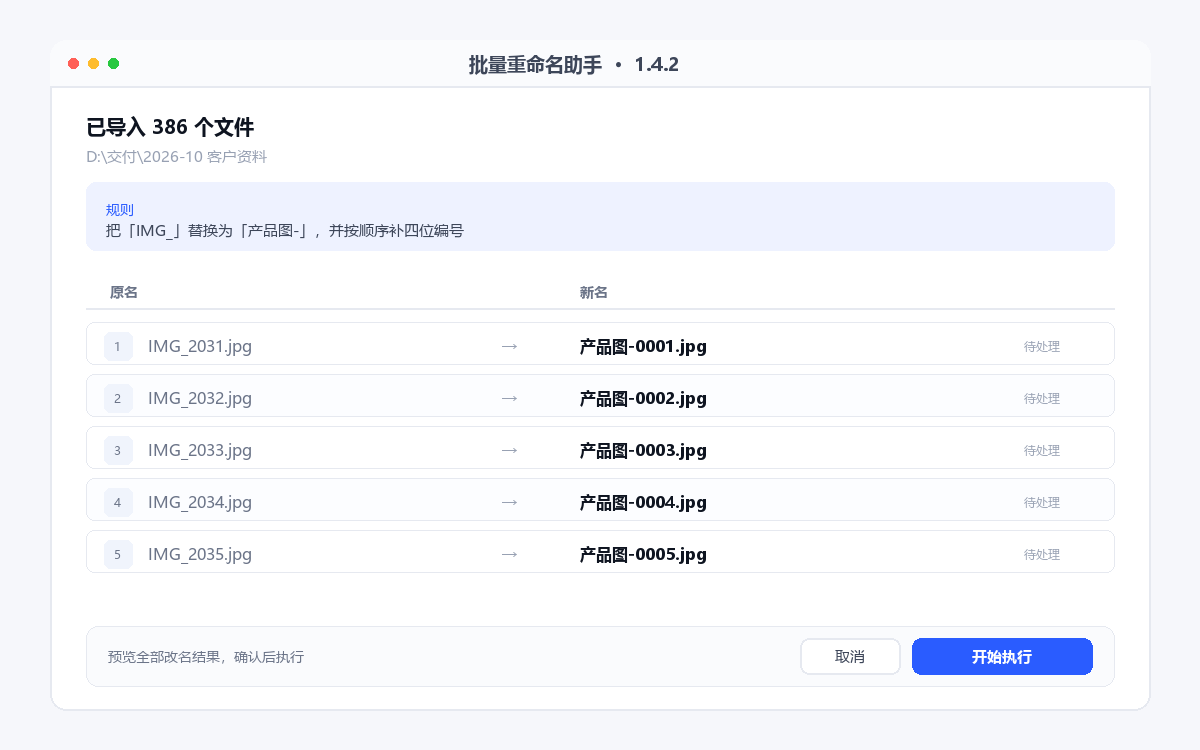The width and height of the screenshot is (1200, 750).
Task: Click the 开始执行 button
Action: (x=1002, y=657)
